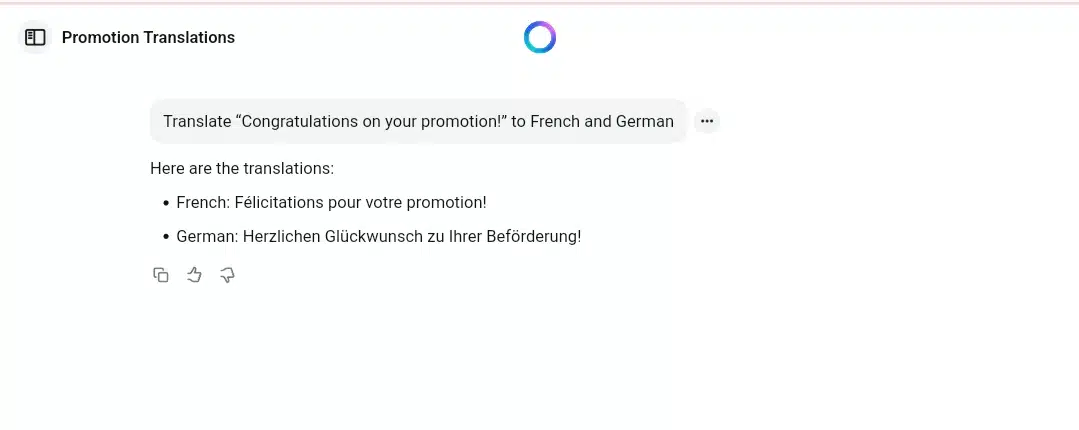The height and width of the screenshot is (430, 1079).
Task: Select the user prompt message bubble
Action: click(418, 121)
